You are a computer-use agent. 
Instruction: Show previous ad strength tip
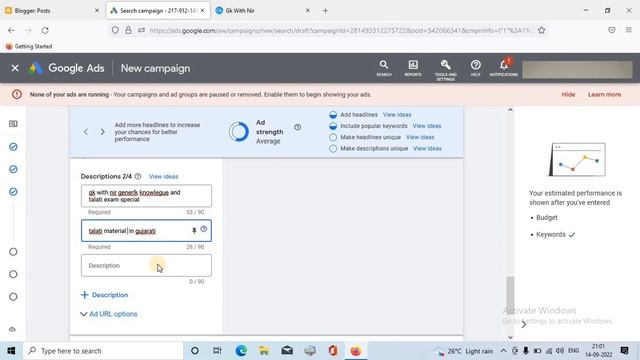[86, 132]
